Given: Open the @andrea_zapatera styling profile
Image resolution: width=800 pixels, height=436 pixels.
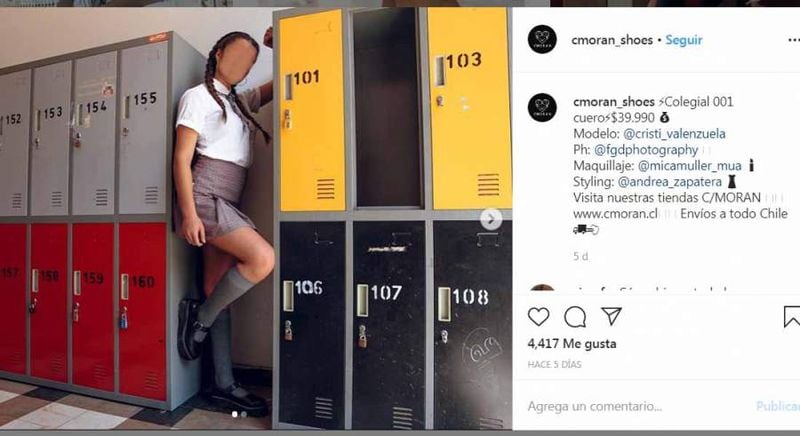Looking at the screenshot, I should (670, 182).
